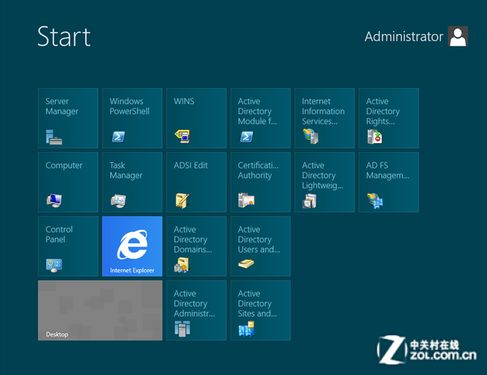Open the Server Manager tile
The image size is (487, 375).
click(x=68, y=118)
